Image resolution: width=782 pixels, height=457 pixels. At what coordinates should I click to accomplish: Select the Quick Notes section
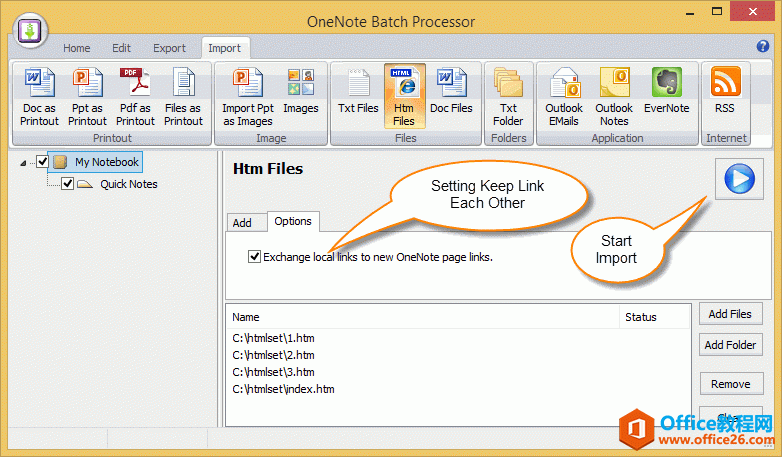click(x=129, y=184)
